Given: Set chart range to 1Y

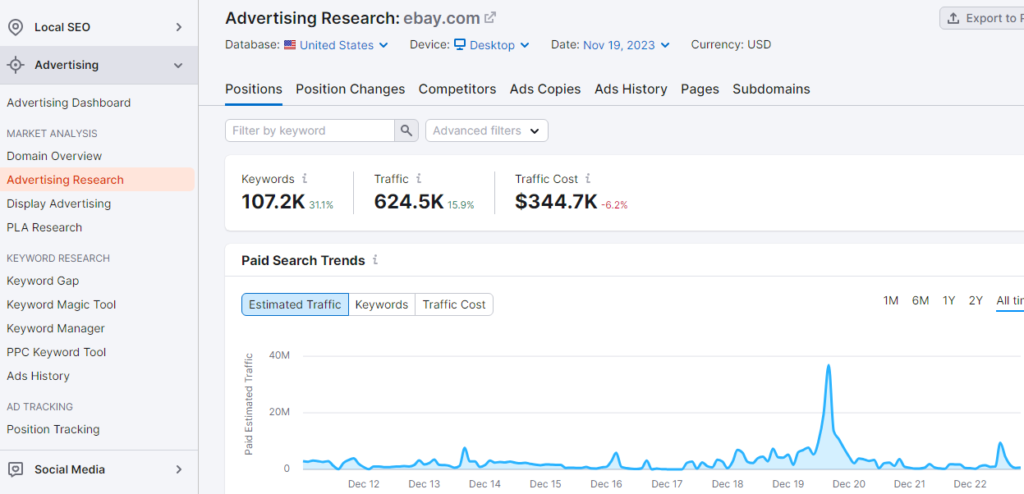Looking at the screenshot, I should [x=949, y=301].
